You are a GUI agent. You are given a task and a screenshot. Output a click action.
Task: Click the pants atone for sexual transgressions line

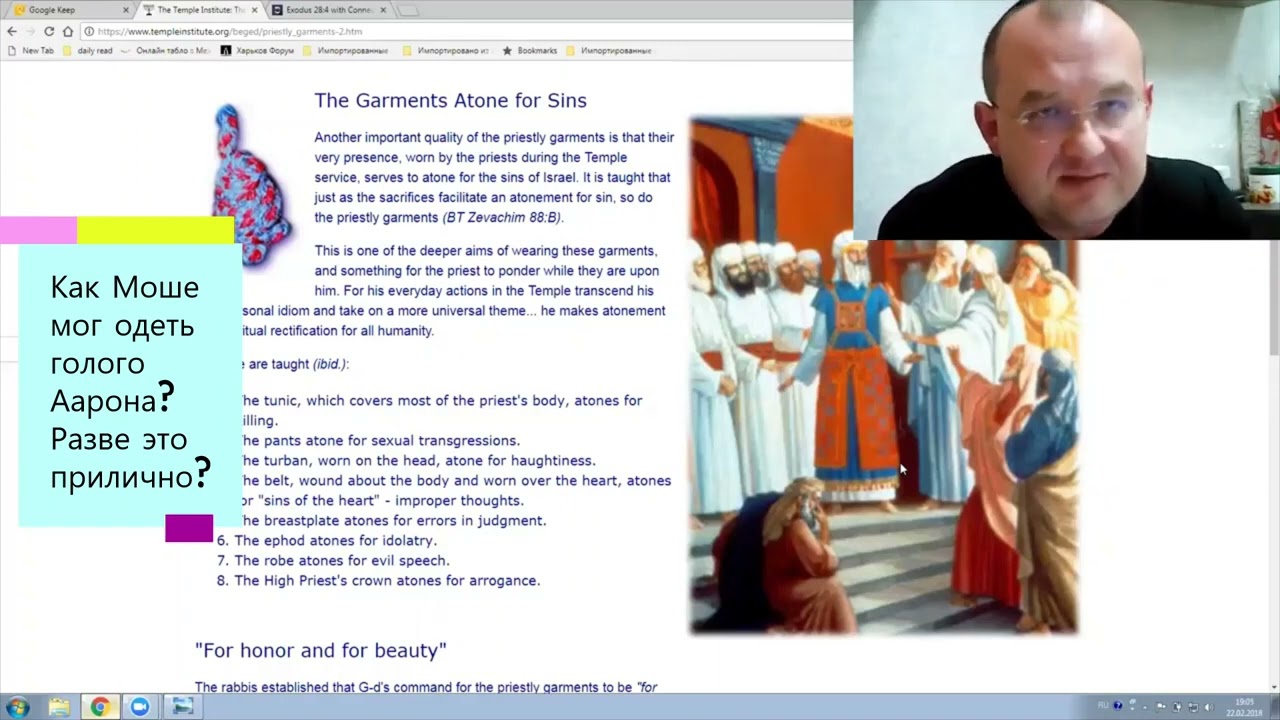[380, 440]
